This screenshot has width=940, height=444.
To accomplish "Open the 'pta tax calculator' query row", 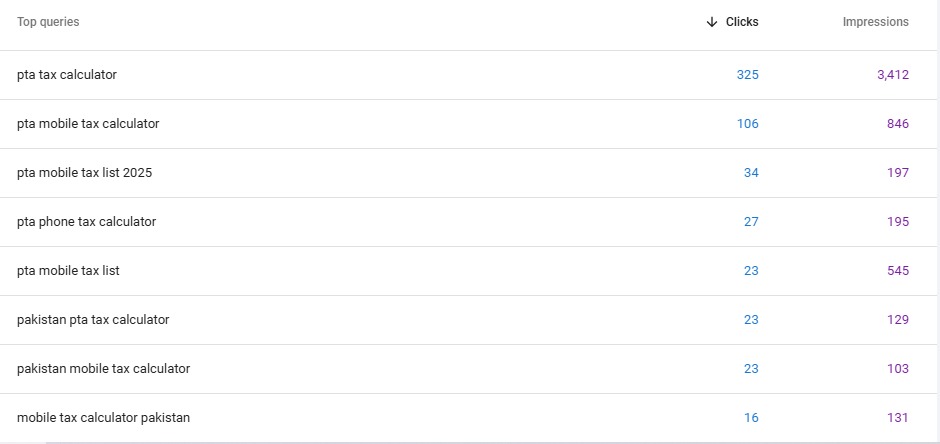I will click(67, 75).
